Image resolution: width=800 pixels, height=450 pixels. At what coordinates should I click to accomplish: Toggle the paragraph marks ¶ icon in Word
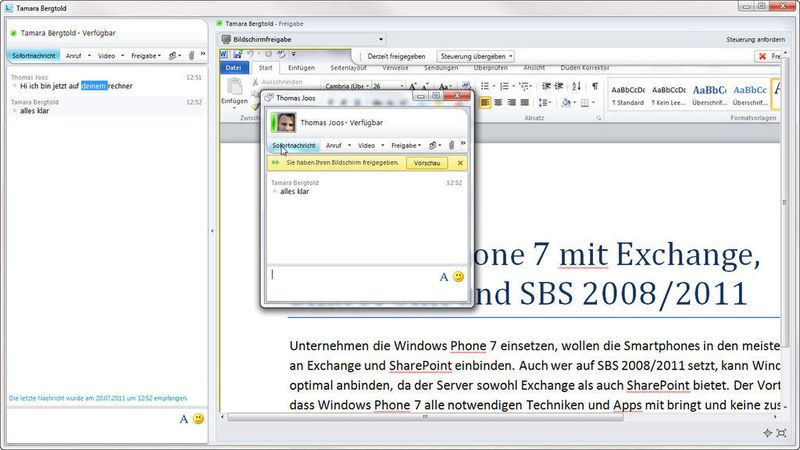tap(595, 86)
